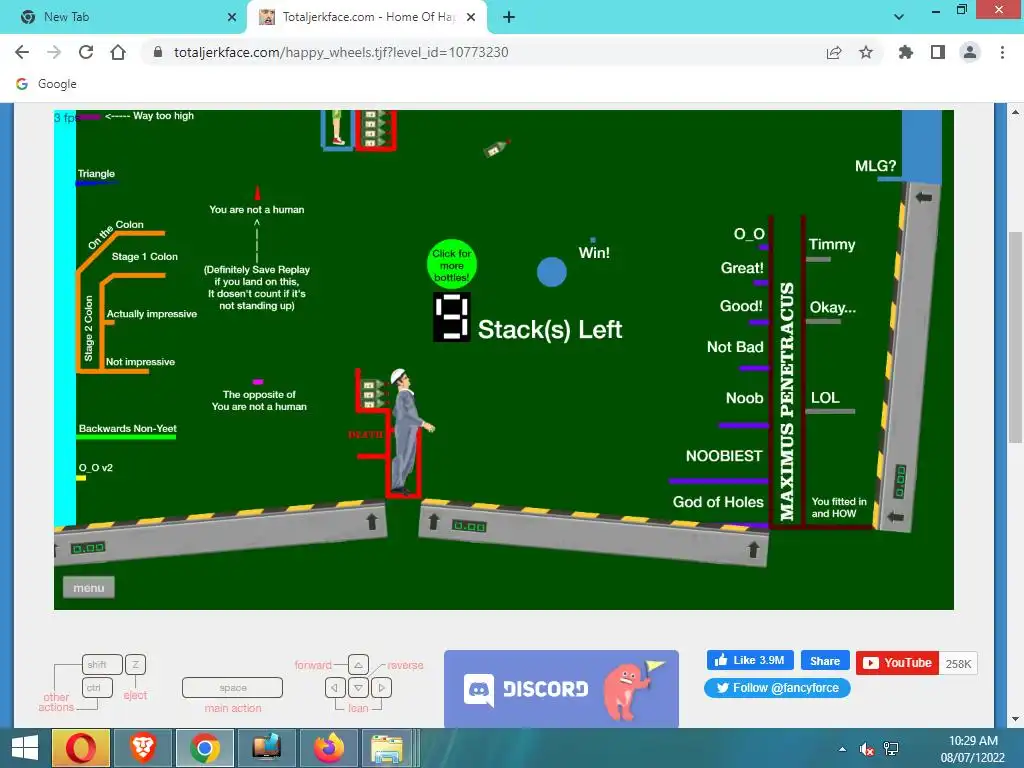
Task: Click the scrollbar down arrow
Action: [x=1015, y=718]
